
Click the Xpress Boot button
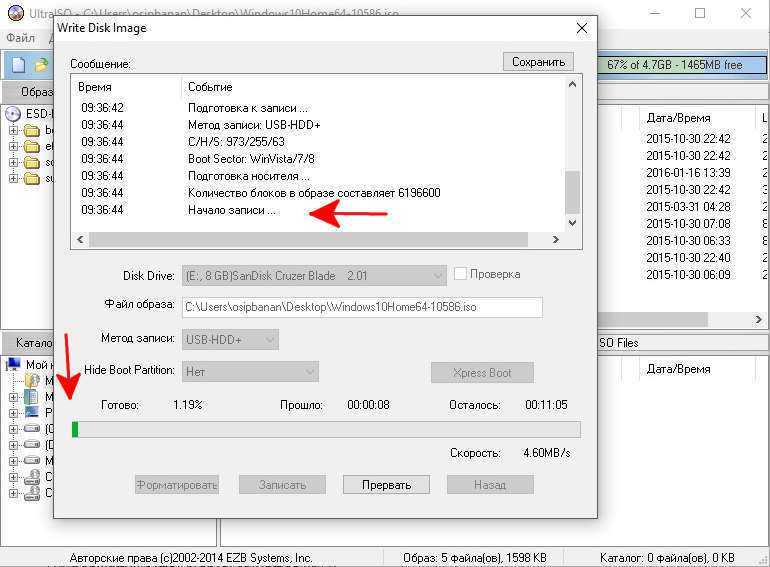(x=482, y=373)
